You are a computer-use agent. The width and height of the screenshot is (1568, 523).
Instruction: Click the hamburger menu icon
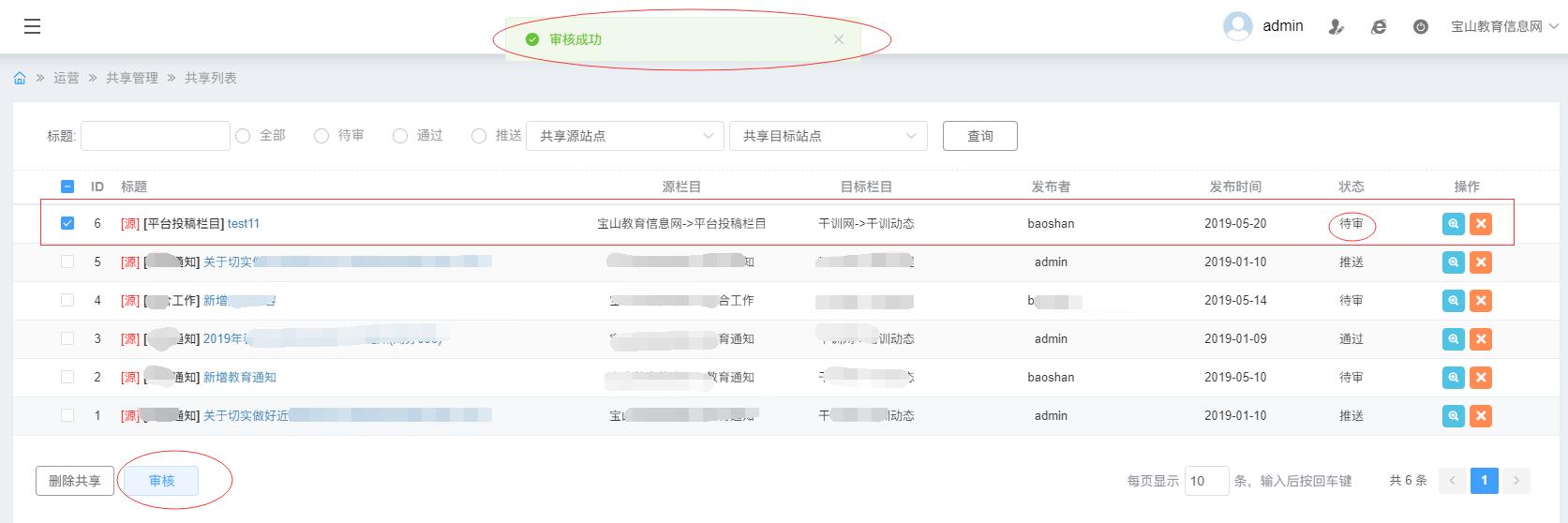tap(32, 26)
